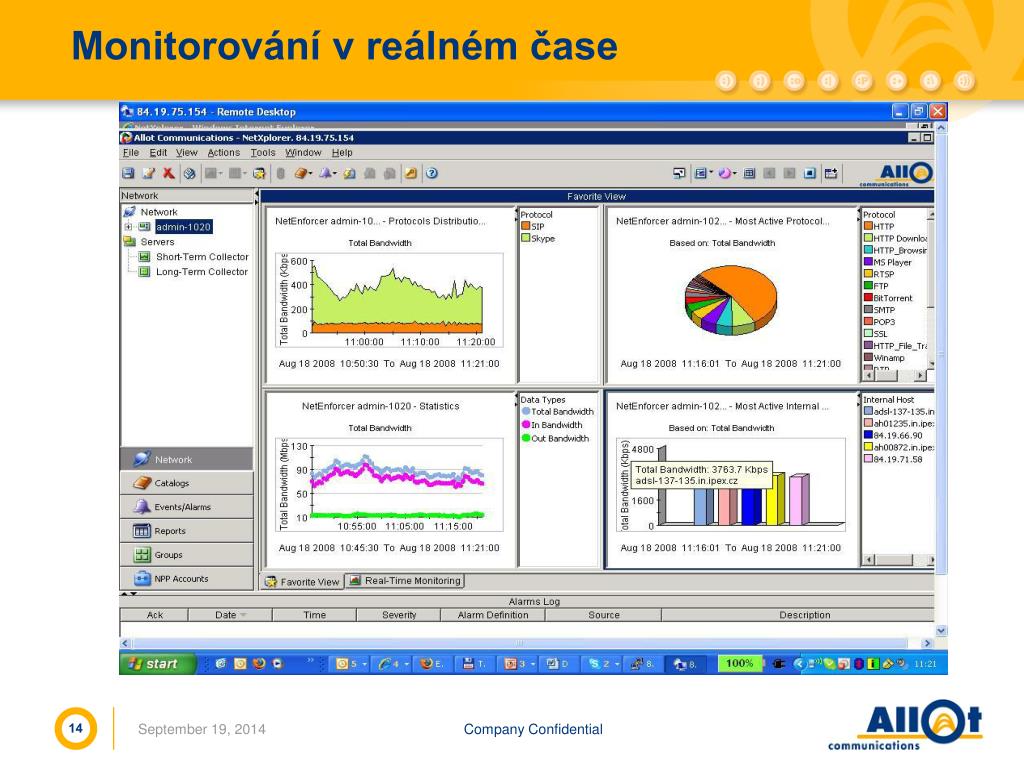Viewport: 1024px width, 768px height.
Task: Select the Network root tree item
Action: click(159, 212)
